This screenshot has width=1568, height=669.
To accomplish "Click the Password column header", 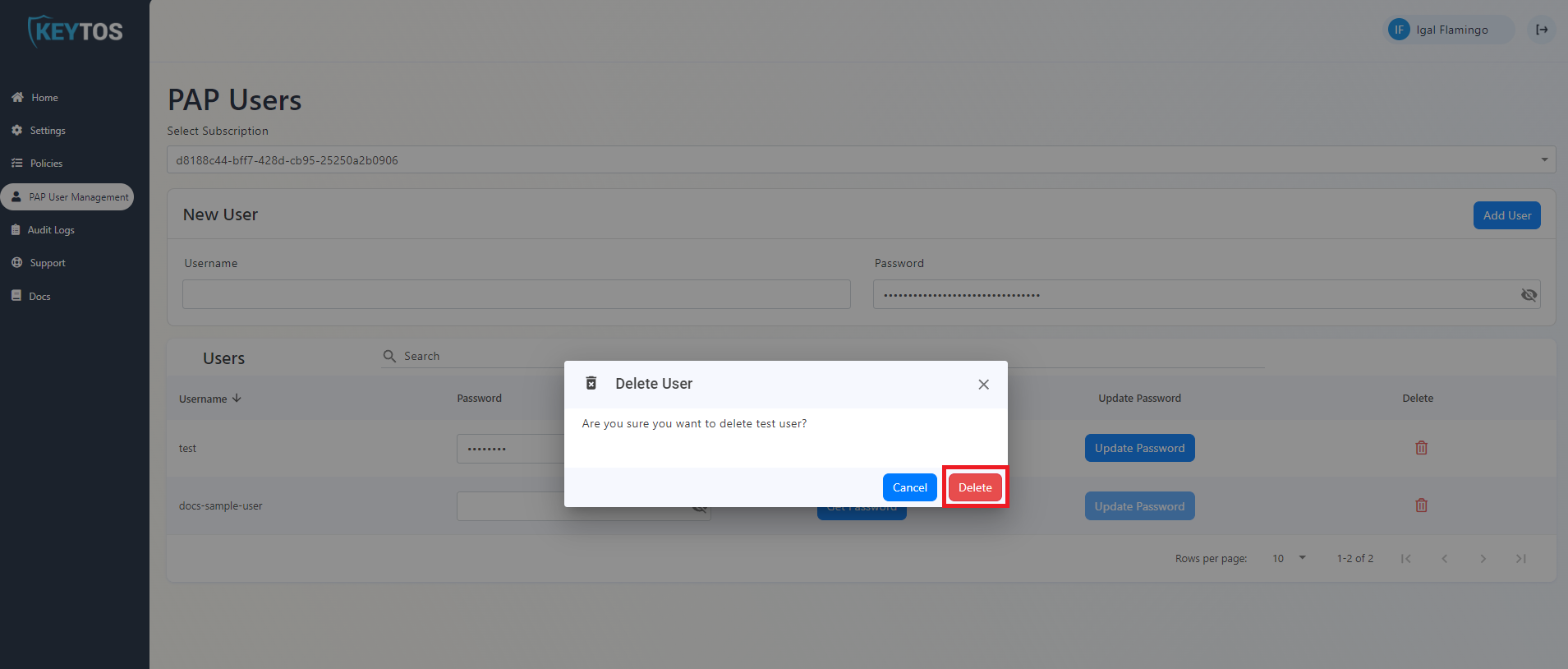I will pos(479,399).
